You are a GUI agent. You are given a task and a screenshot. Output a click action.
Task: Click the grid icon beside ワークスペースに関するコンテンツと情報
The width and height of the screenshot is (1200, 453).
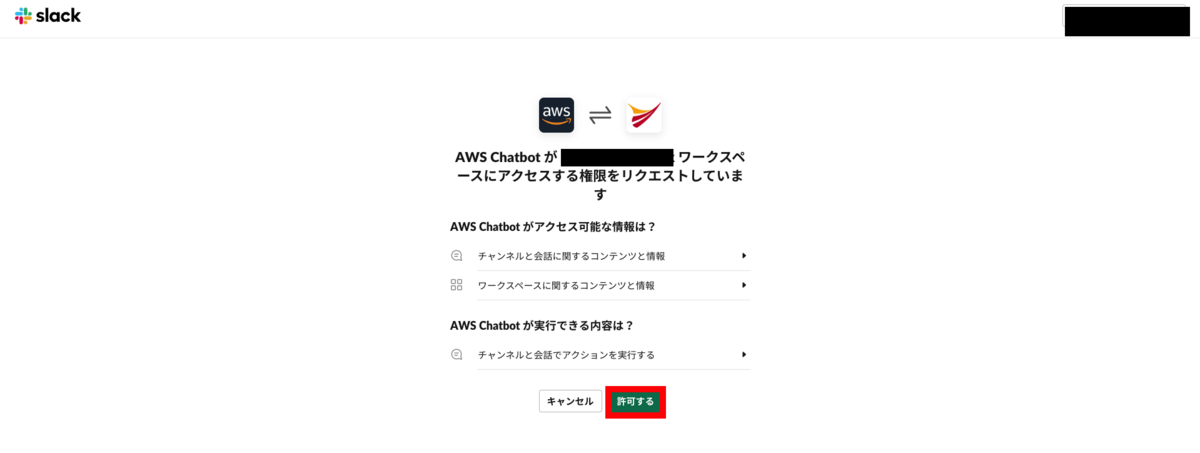tap(457, 285)
